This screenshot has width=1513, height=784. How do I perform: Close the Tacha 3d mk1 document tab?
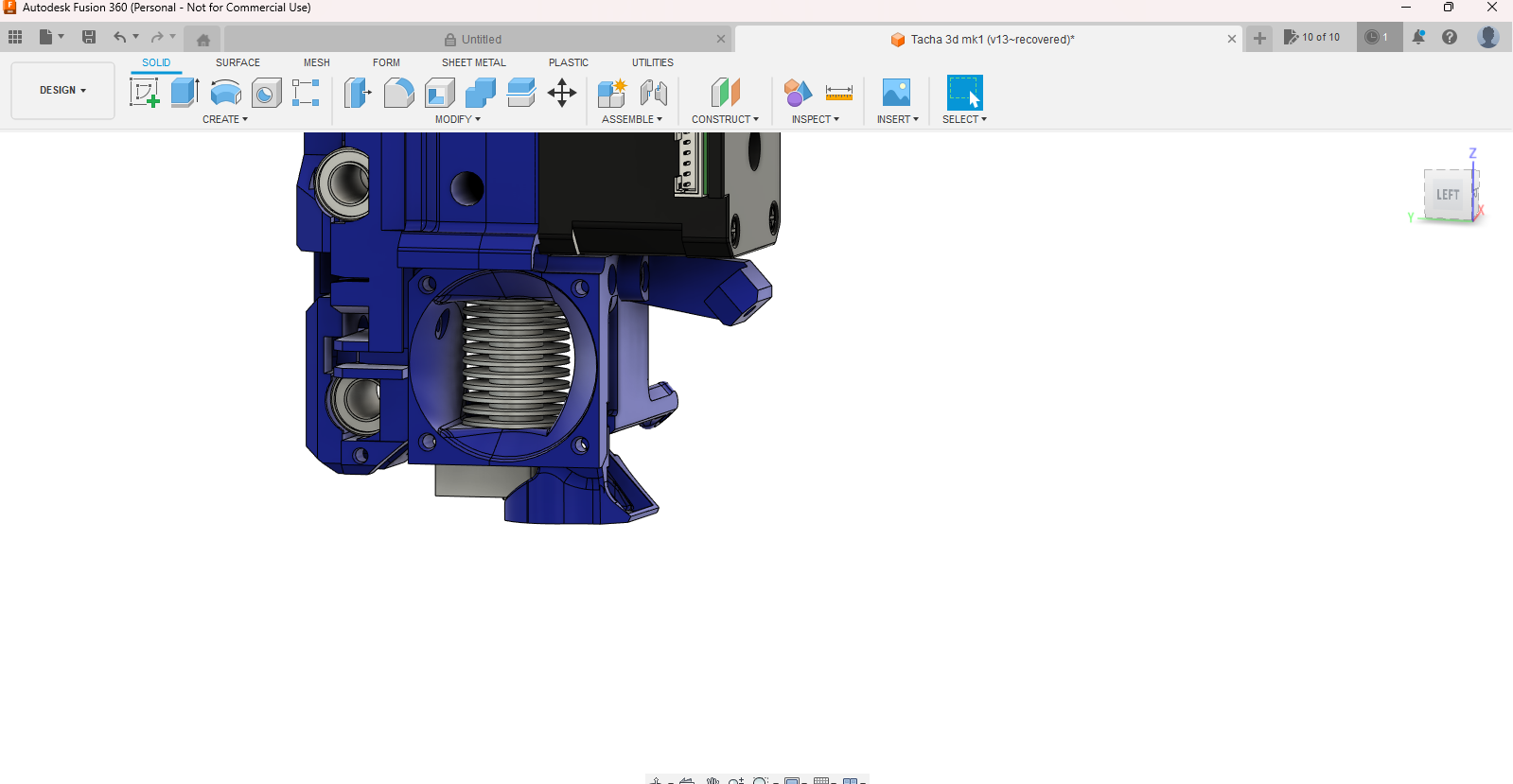tap(1232, 40)
